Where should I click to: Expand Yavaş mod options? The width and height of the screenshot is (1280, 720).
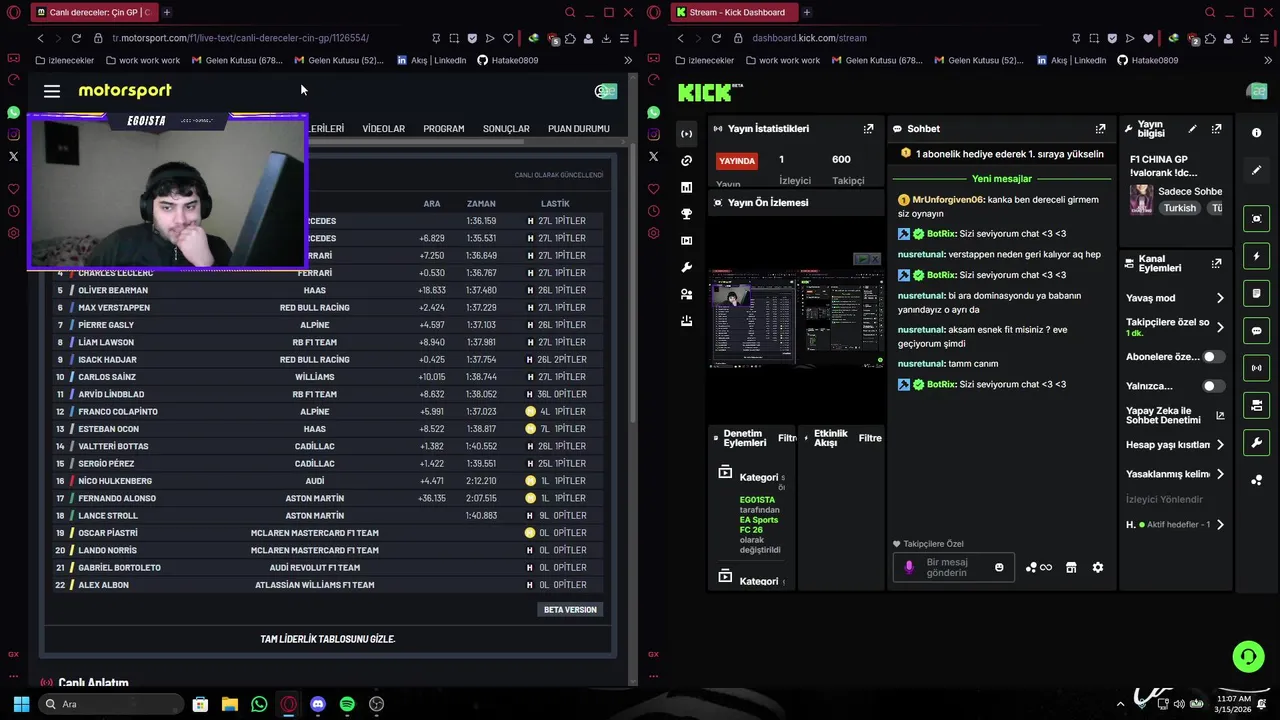(1220, 298)
